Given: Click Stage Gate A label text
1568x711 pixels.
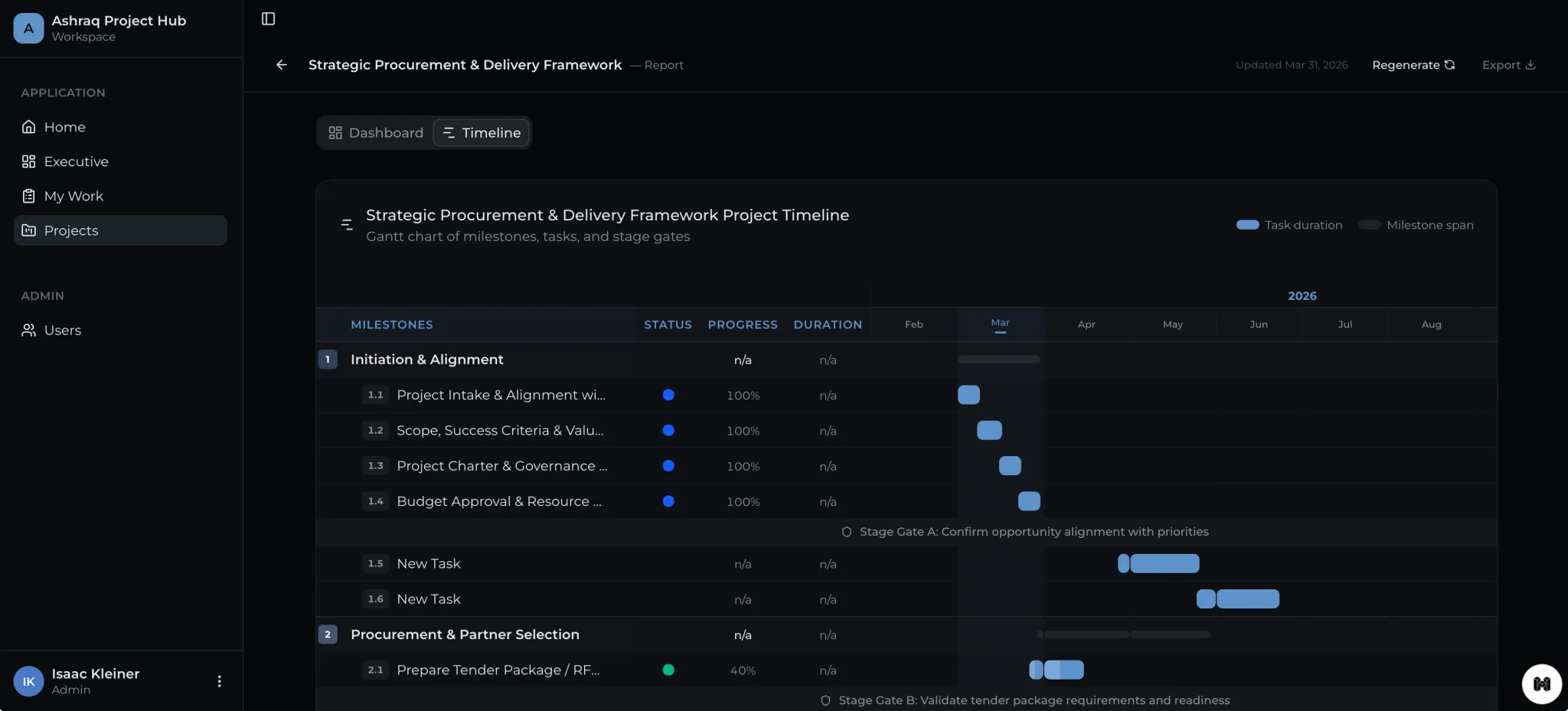Looking at the screenshot, I should 1034,532.
